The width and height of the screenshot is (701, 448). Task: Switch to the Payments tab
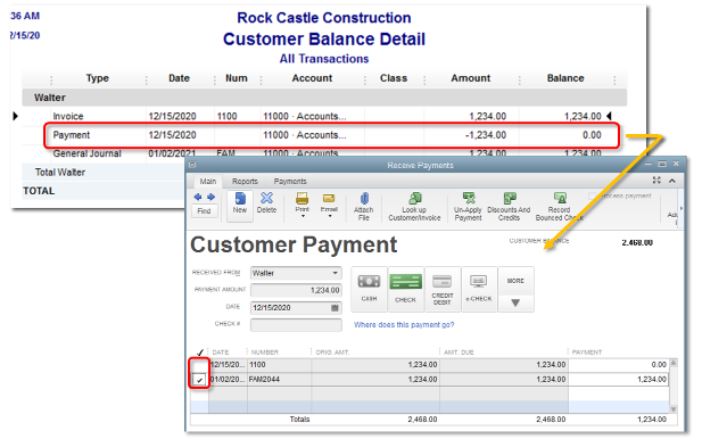[290, 181]
